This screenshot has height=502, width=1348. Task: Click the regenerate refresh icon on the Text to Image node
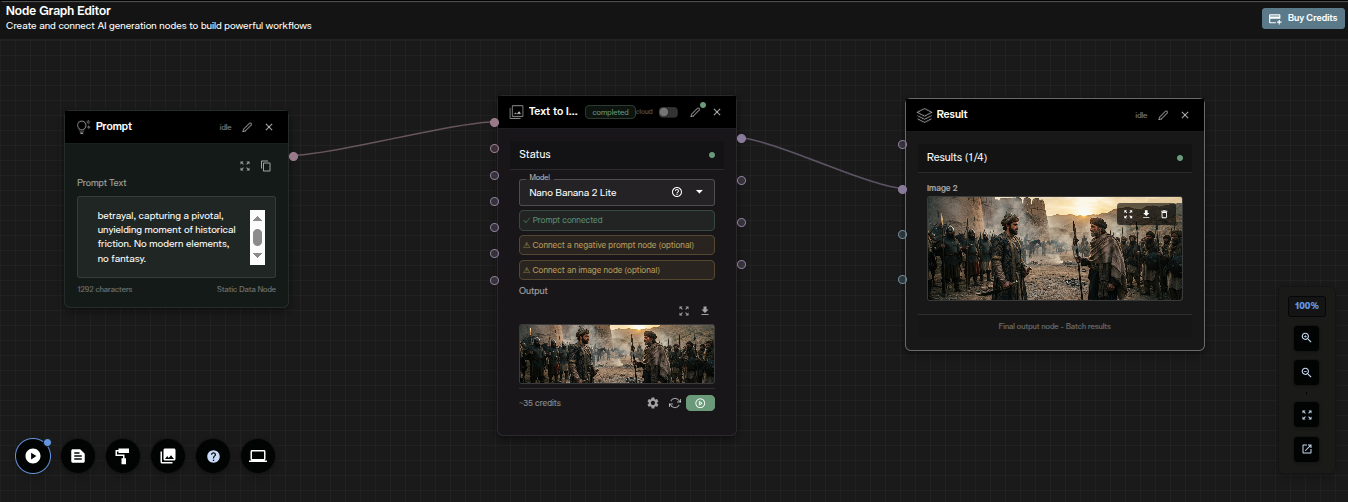click(x=675, y=403)
